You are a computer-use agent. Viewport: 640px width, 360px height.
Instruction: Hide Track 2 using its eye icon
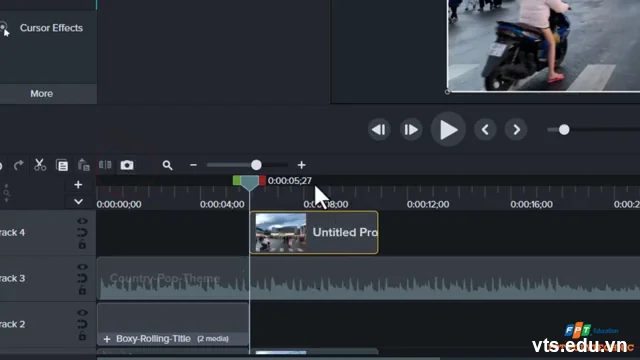(x=82, y=313)
